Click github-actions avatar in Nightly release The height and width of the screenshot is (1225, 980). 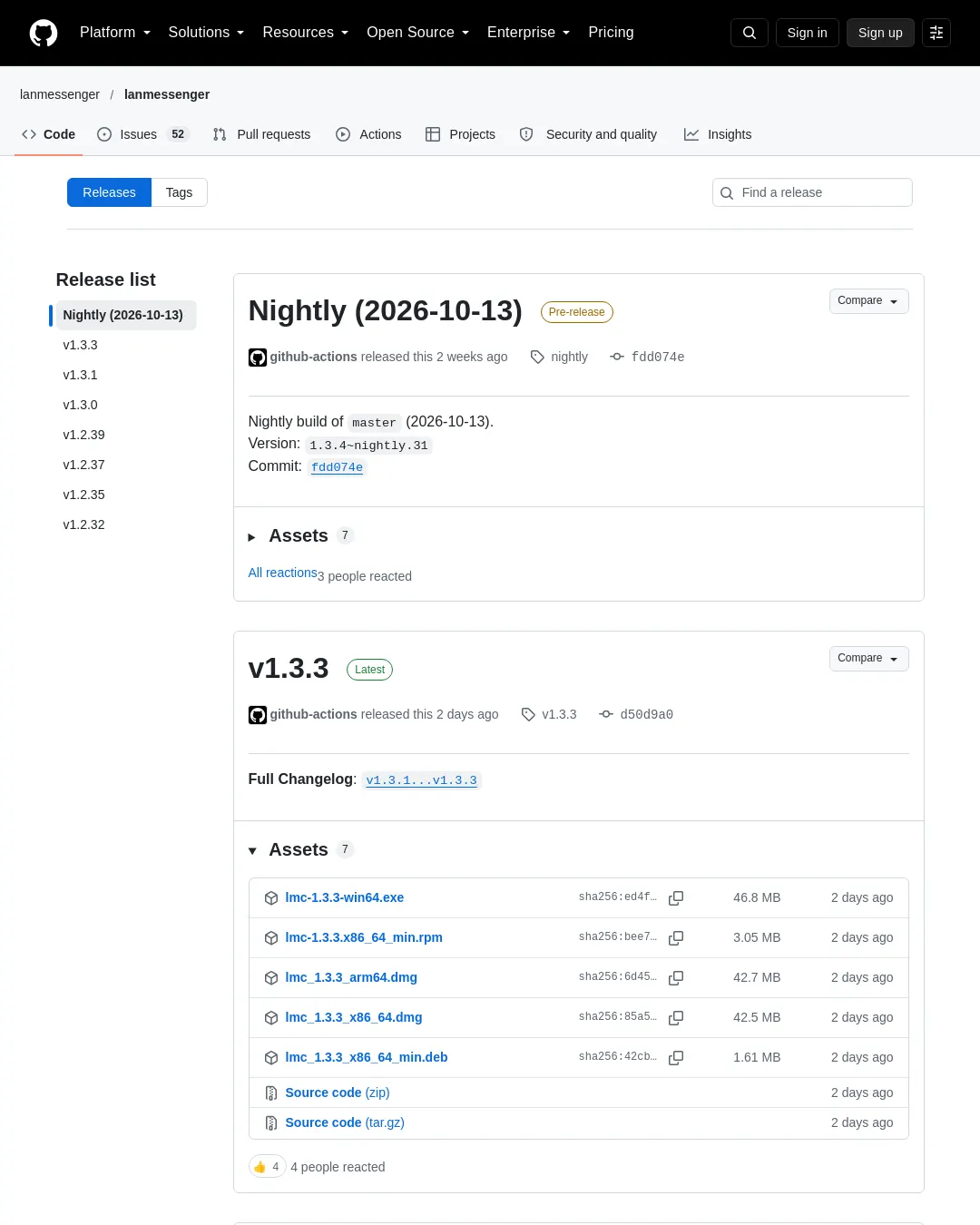(x=258, y=358)
